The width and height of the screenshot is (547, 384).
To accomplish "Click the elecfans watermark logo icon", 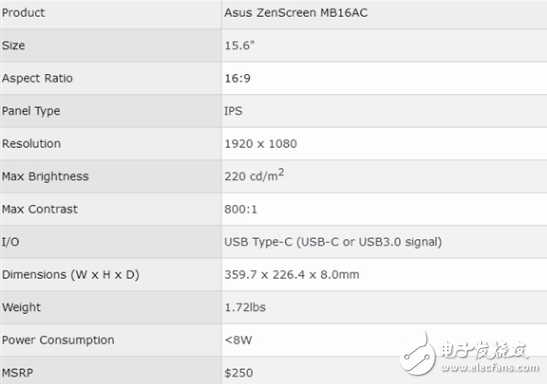I will pyautogui.click(x=418, y=354).
